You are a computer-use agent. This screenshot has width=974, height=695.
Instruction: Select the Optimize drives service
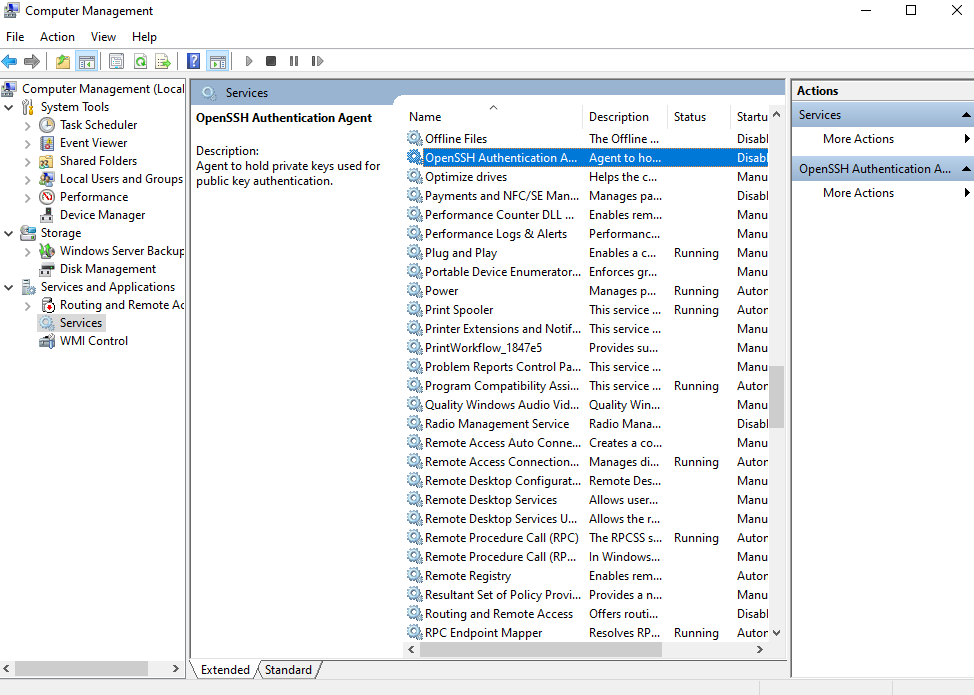pos(587,177)
